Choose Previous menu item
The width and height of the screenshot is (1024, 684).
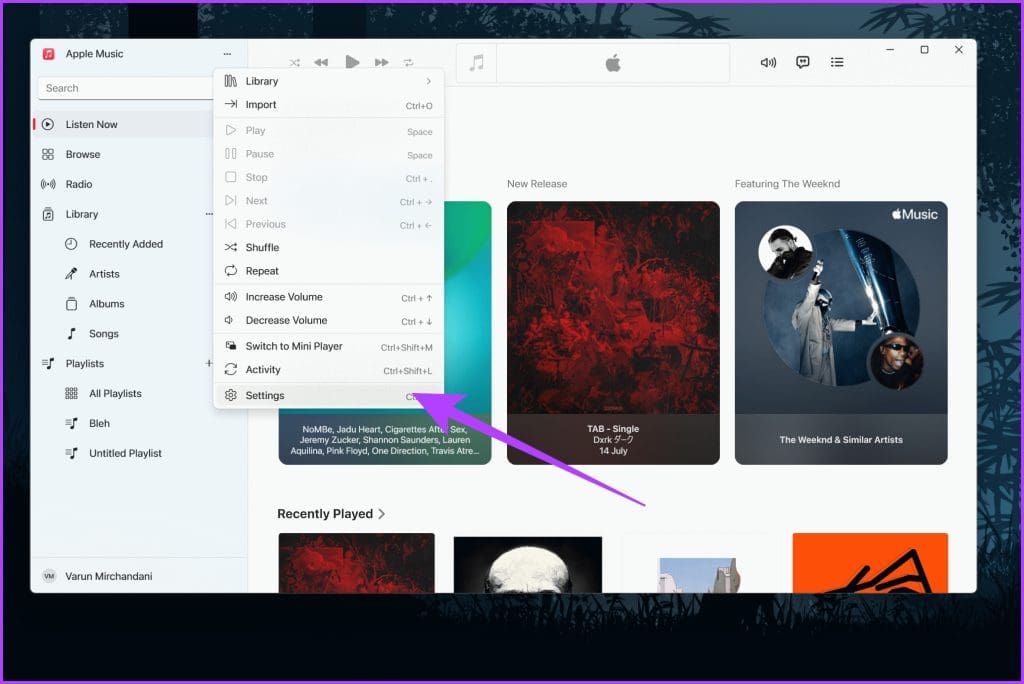click(328, 224)
